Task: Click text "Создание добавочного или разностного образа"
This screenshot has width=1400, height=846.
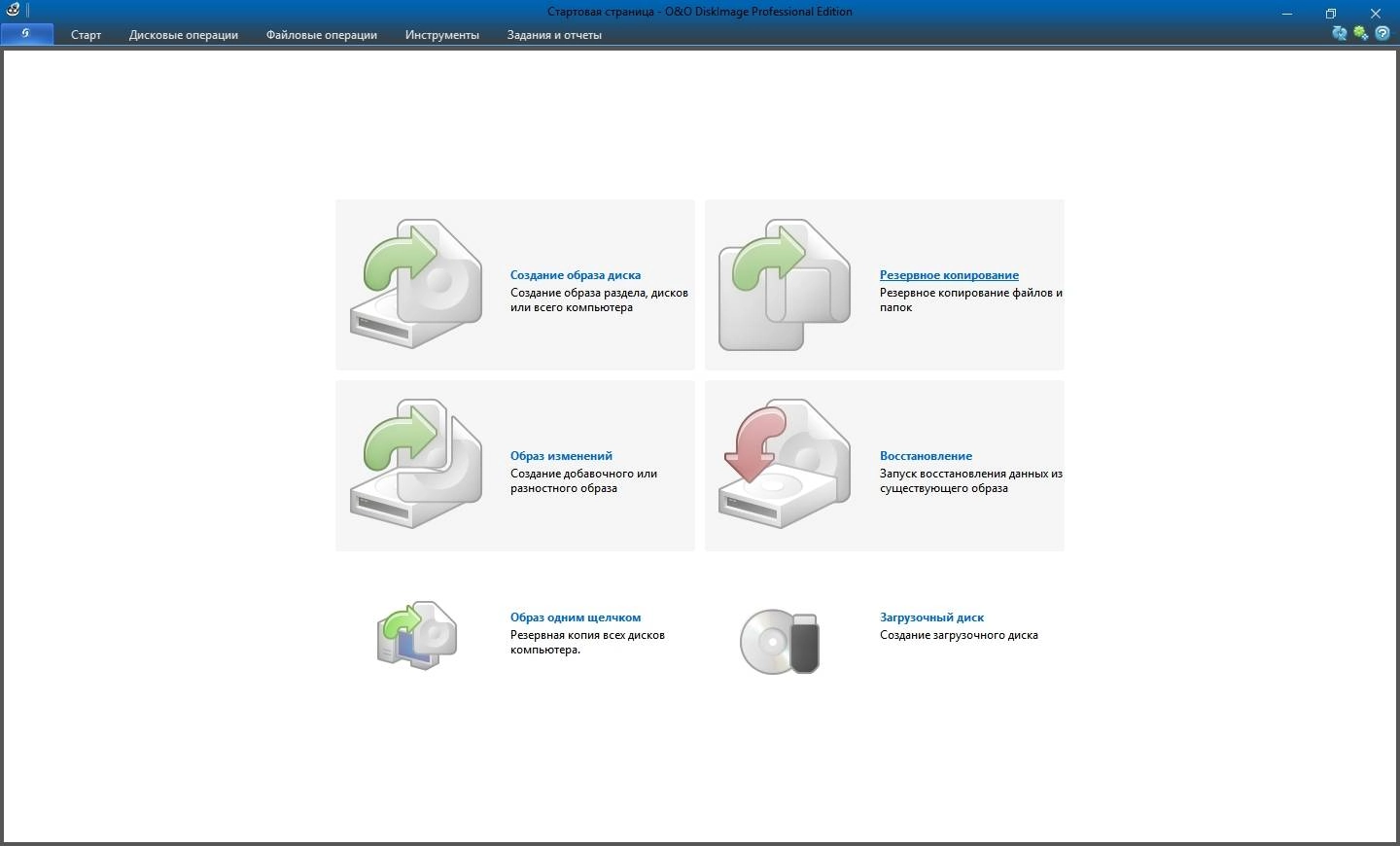Action: [x=583, y=481]
